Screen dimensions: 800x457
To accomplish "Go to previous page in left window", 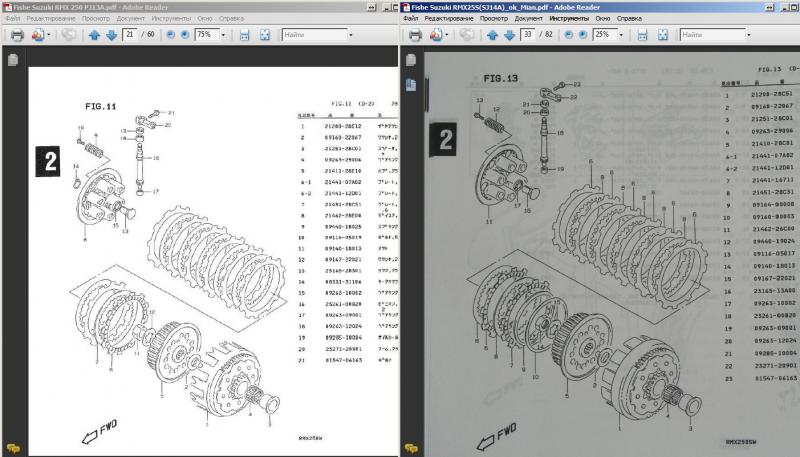I will coord(94,35).
